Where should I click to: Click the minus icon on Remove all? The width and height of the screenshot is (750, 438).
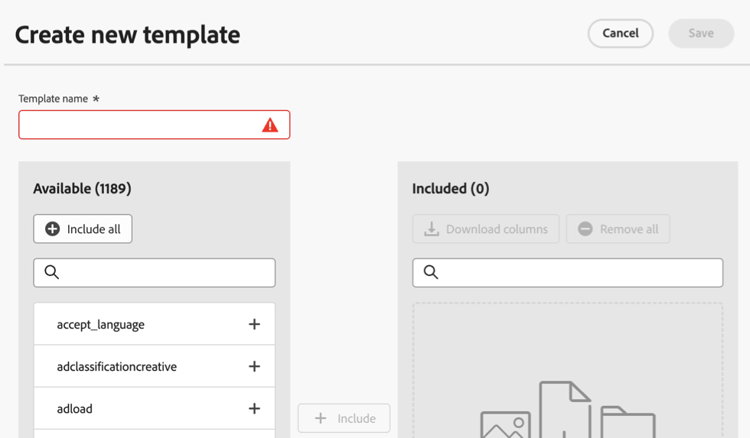(586, 229)
